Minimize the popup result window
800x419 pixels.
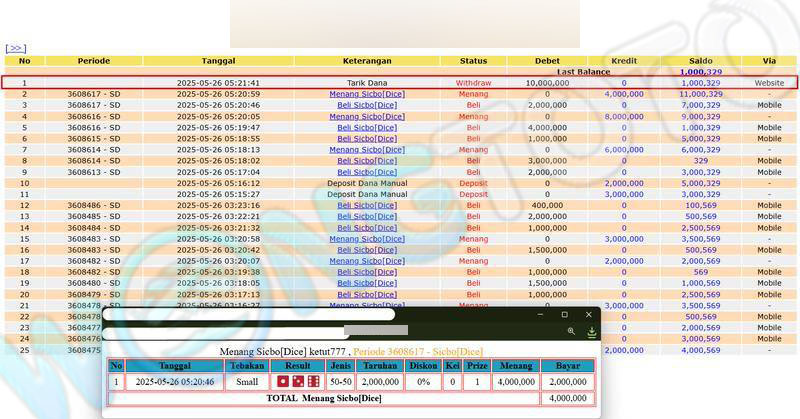[x=540, y=315]
